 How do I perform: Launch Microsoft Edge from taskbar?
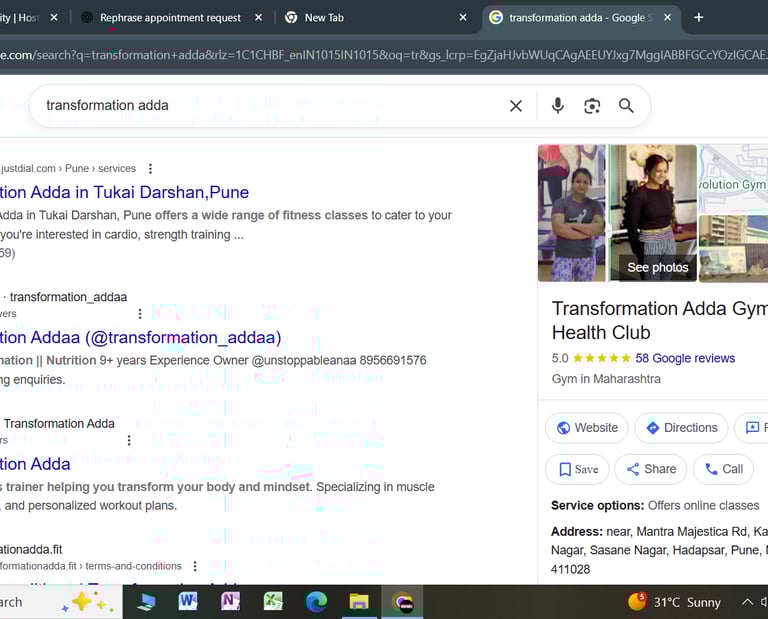click(x=316, y=601)
